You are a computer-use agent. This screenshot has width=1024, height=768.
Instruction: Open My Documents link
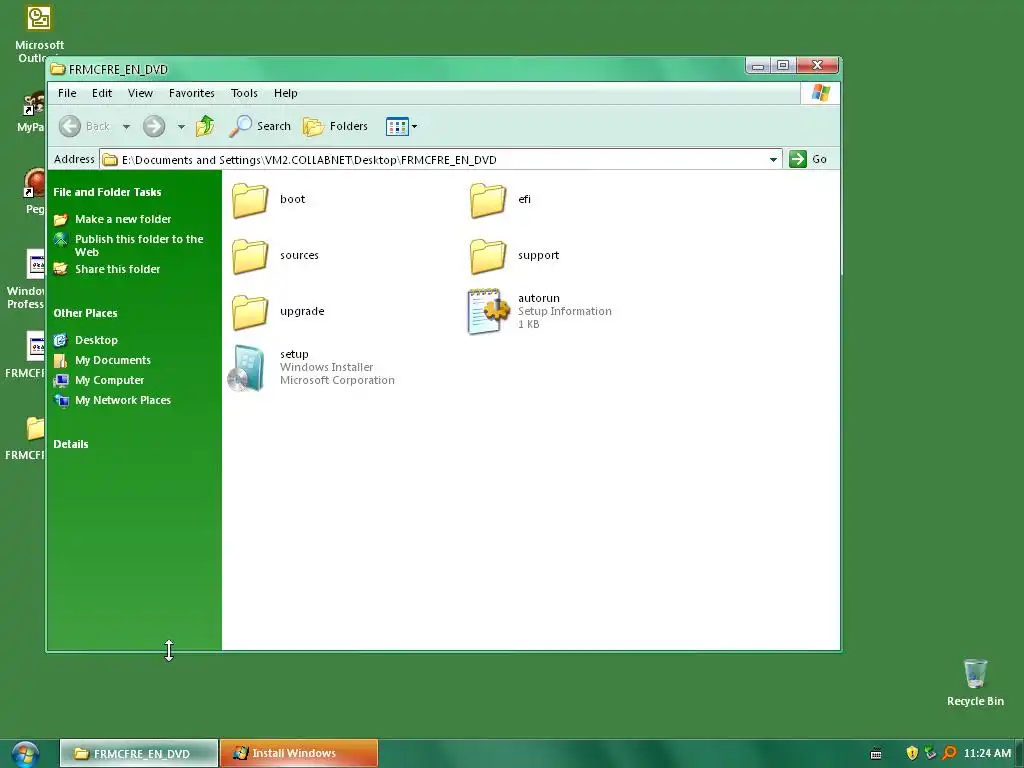coord(113,360)
